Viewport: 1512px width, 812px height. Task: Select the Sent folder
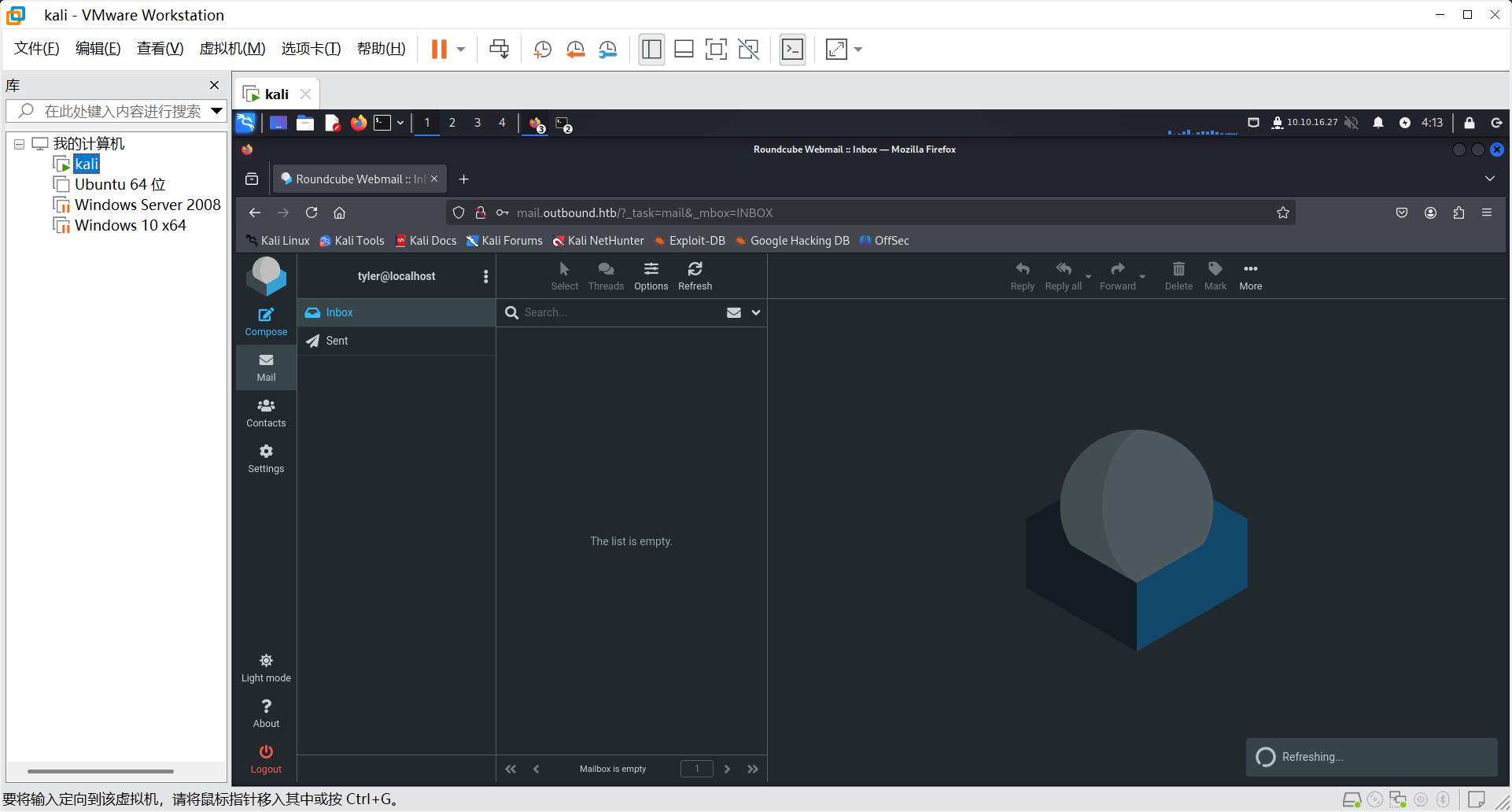coord(396,341)
